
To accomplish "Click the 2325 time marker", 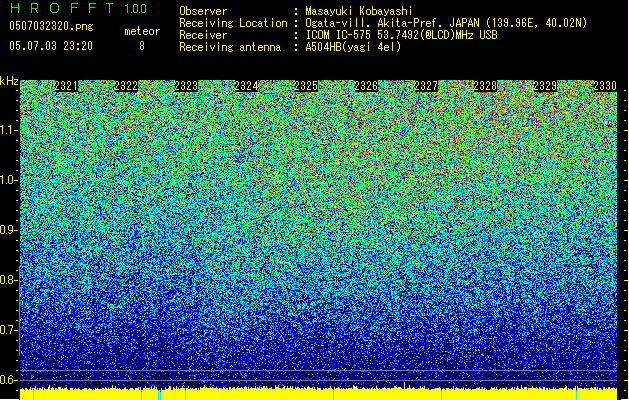I will [306, 86].
